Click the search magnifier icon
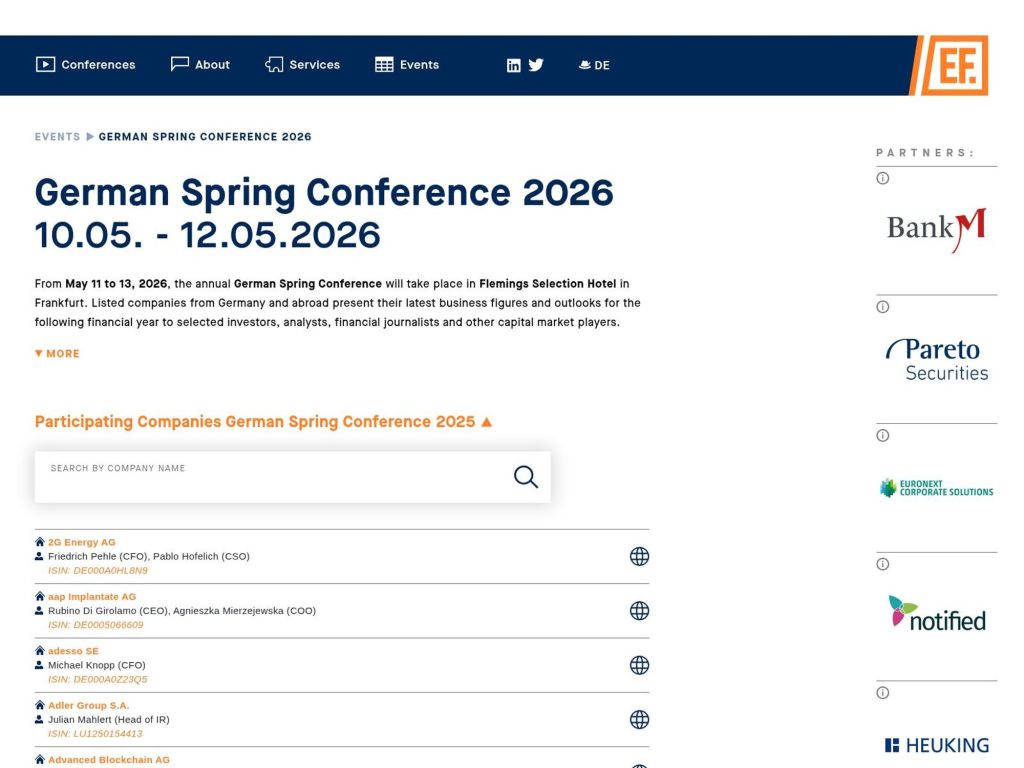Viewport: 1024px width, 768px height. point(525,477)
